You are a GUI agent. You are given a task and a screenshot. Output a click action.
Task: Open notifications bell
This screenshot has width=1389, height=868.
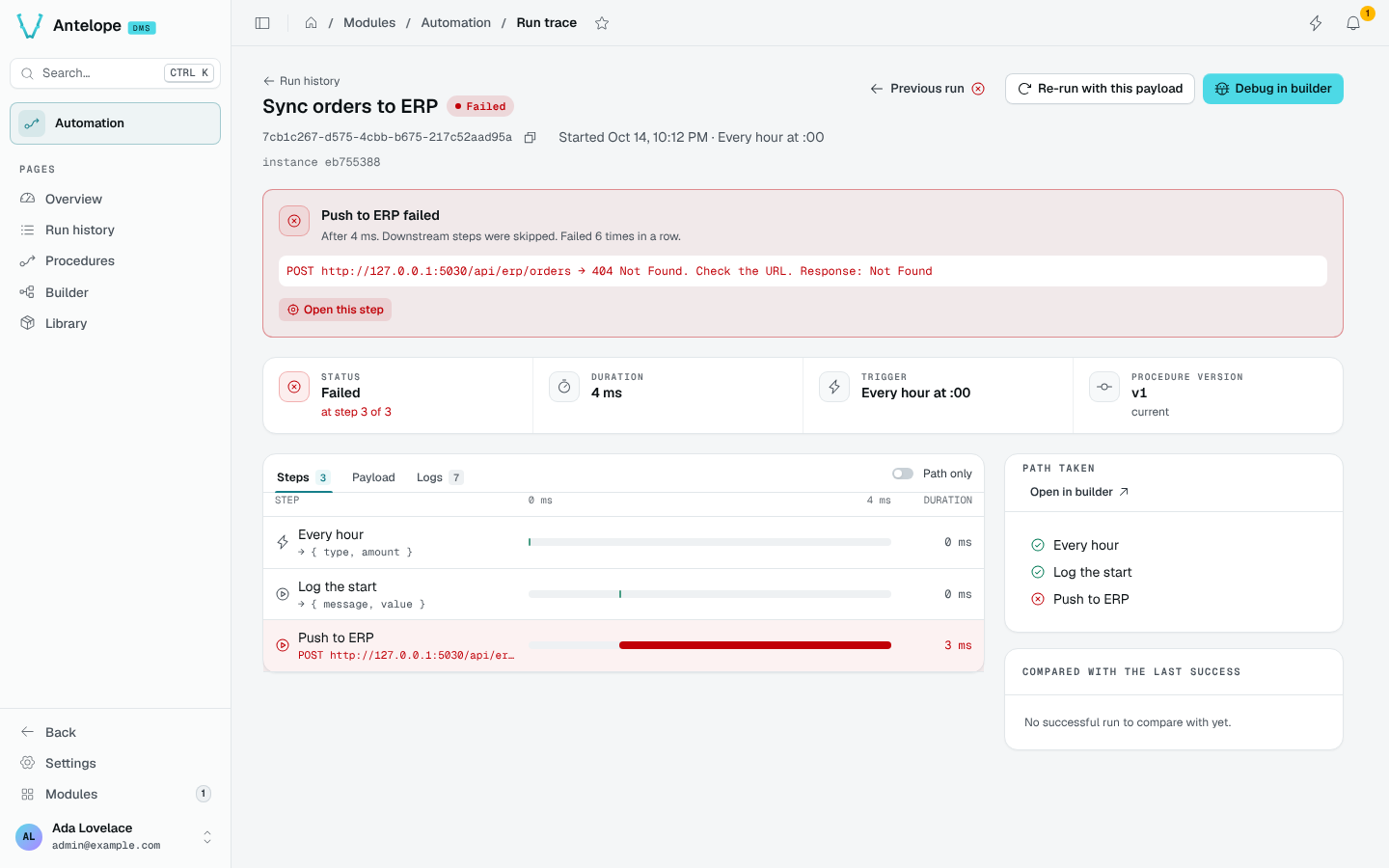(x=1353, y=23)
